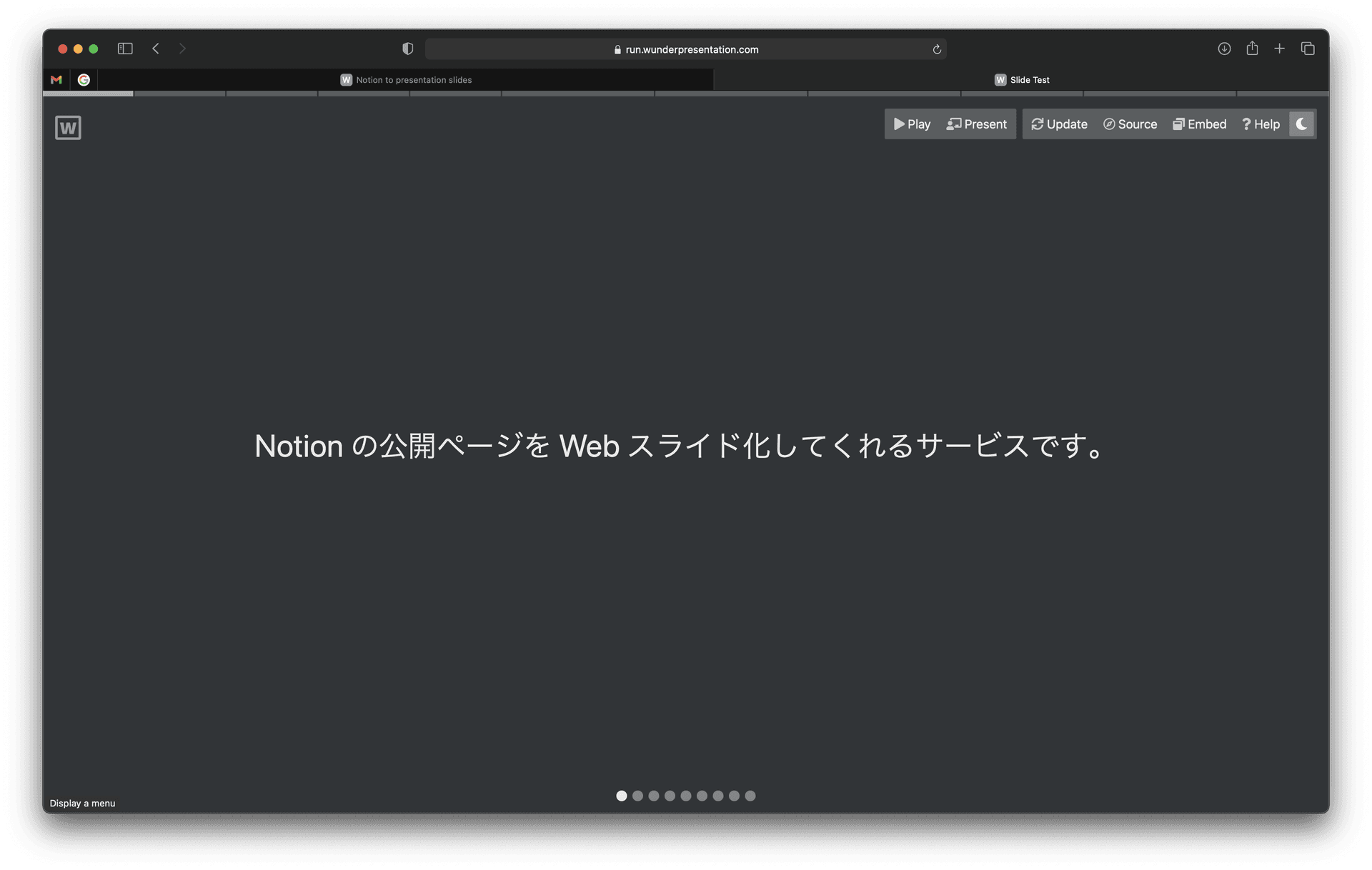
Task: Open the Embed option
Action: click(x=1199, y=124)
